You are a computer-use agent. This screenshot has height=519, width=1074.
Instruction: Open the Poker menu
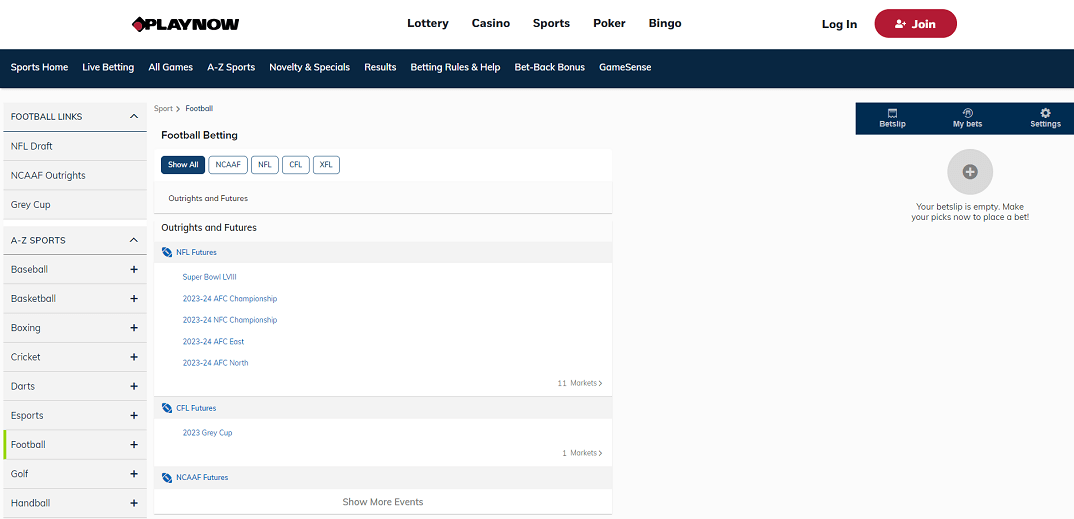609,23
